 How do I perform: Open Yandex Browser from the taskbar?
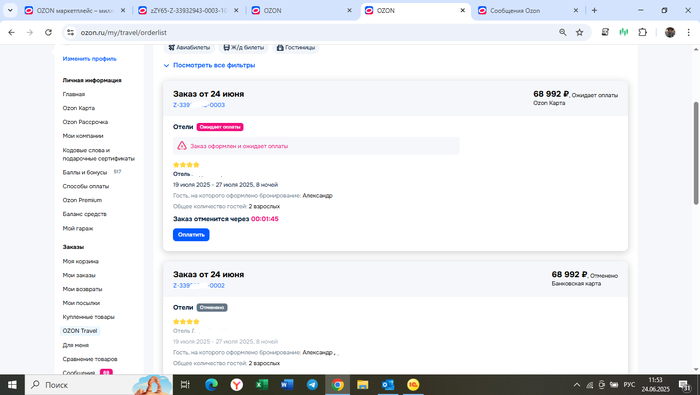click(237, 384)
